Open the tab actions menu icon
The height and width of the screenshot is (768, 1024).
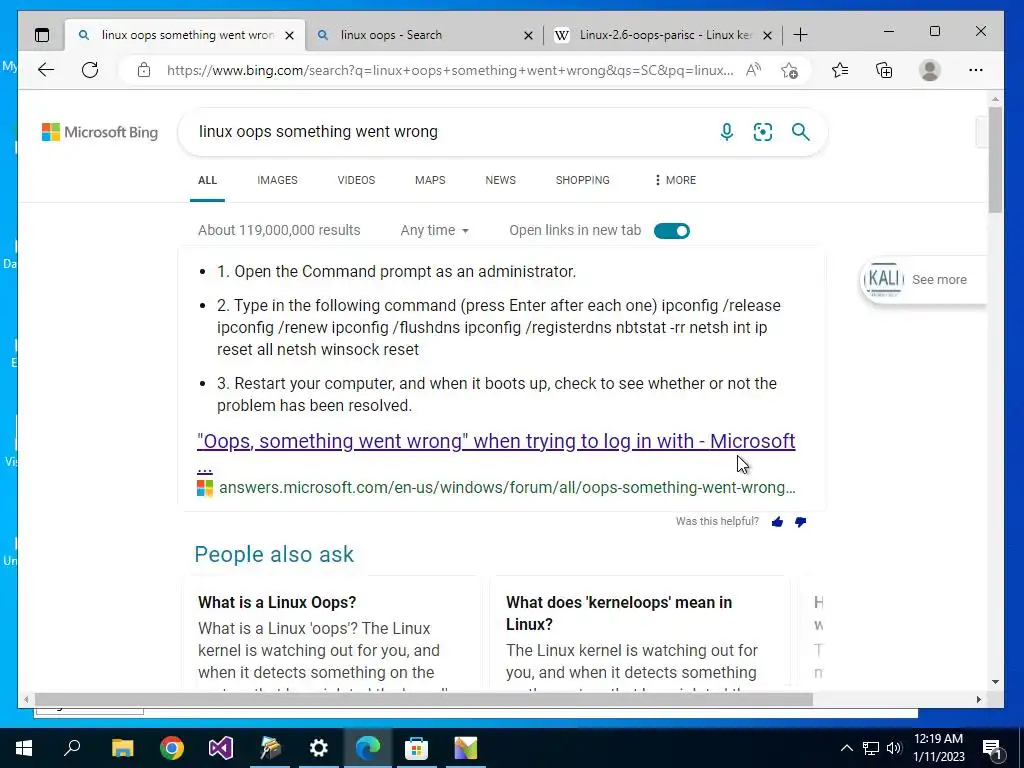point(42,35)
